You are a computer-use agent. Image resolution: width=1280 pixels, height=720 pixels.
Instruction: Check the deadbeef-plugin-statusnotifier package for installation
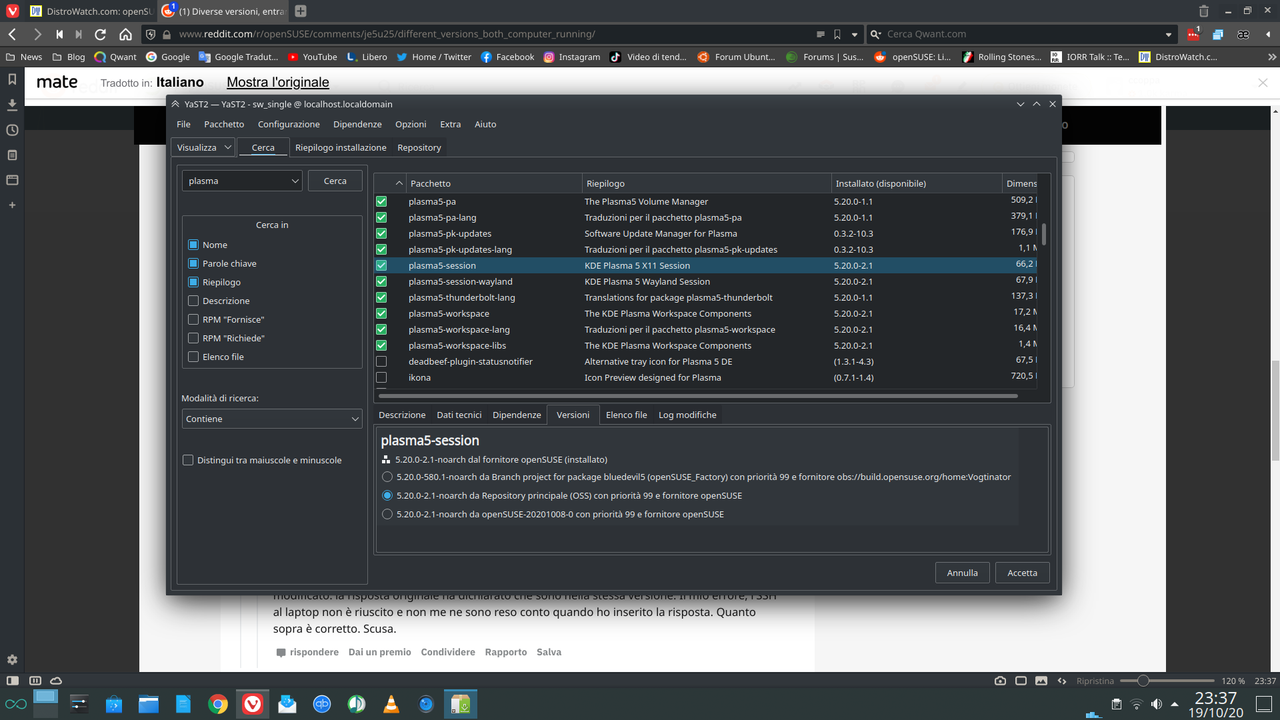point(381,361)
